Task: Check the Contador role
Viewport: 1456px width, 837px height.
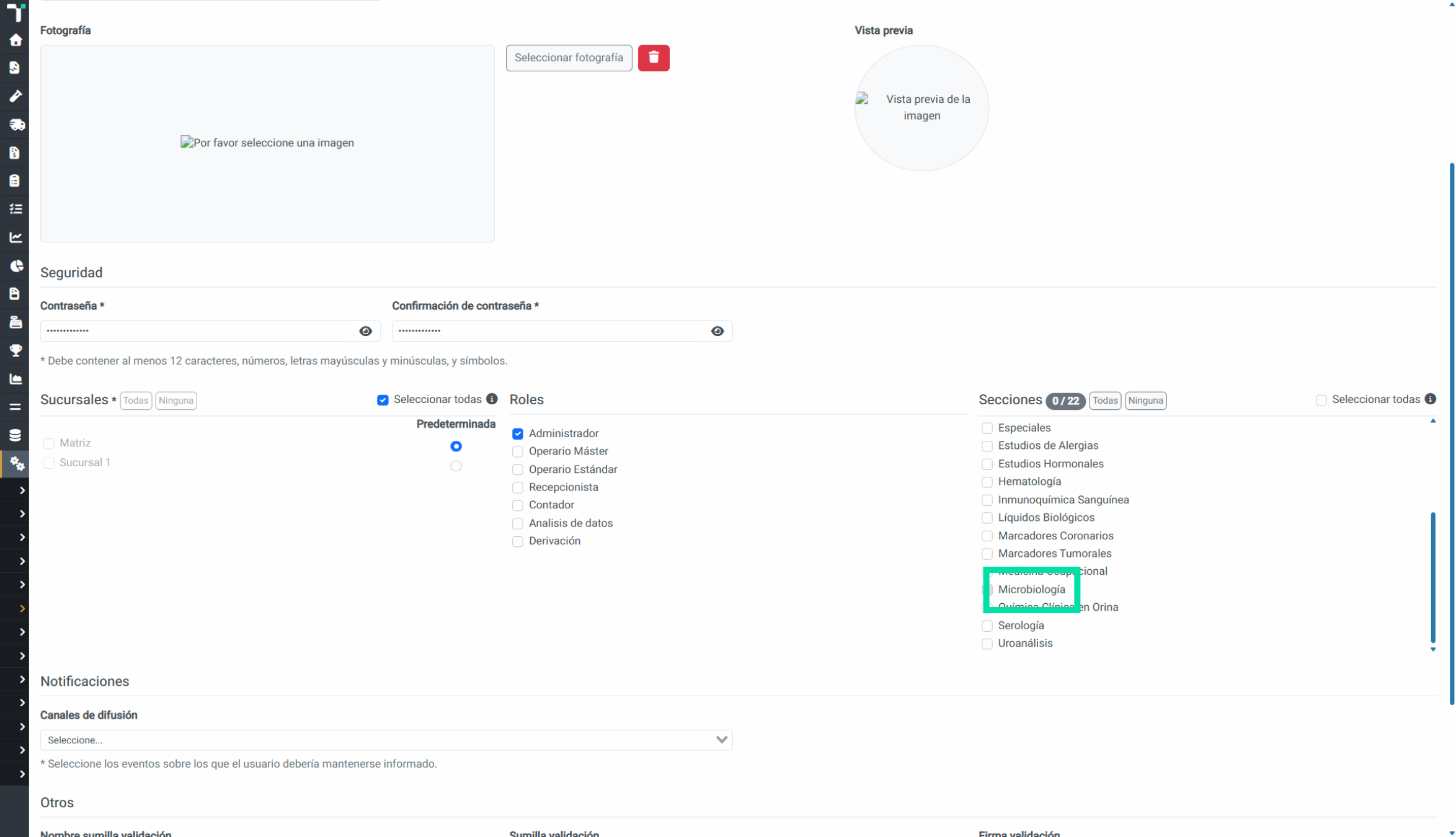Action: tap(517, 505)
